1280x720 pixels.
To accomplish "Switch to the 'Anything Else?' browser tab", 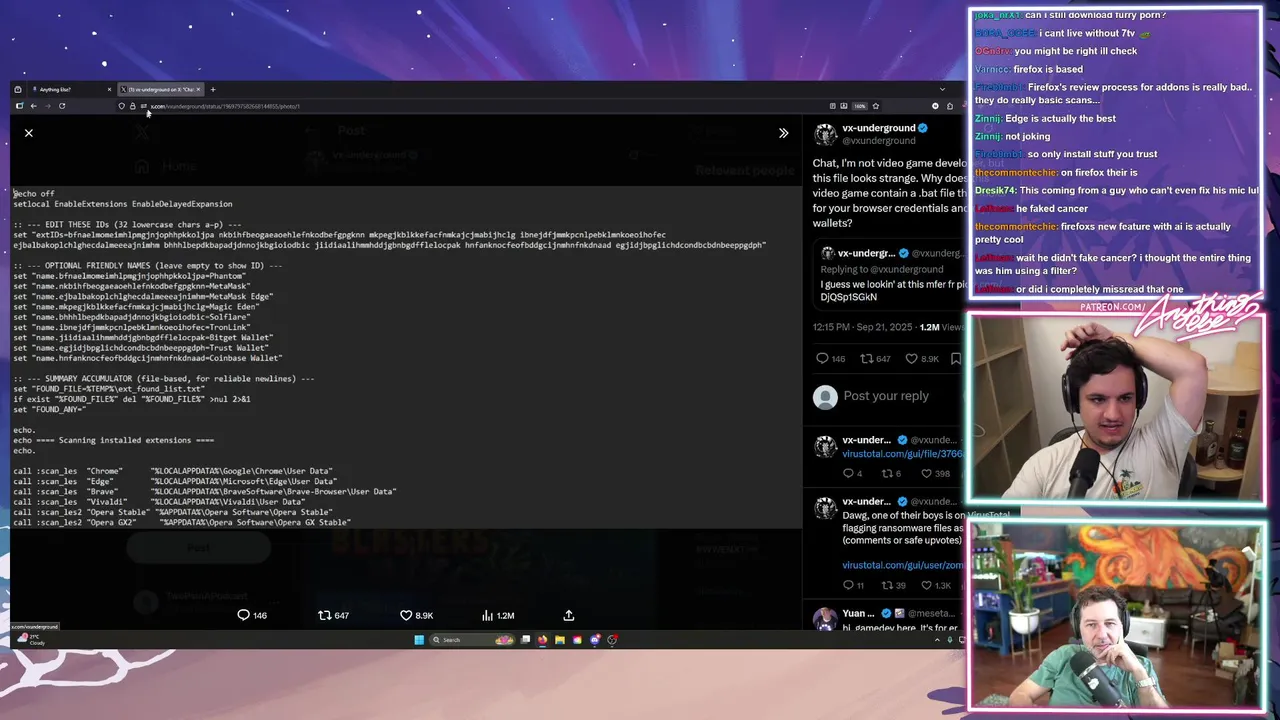I will pyautogui.click(x=70, y=89).
